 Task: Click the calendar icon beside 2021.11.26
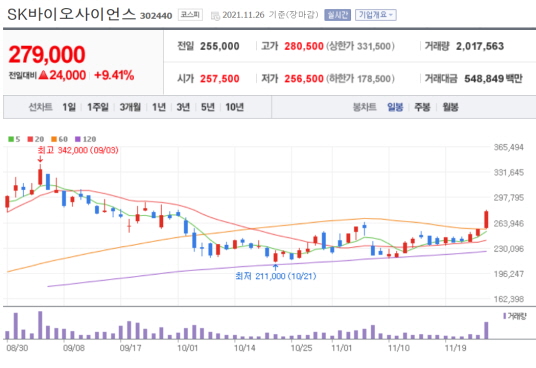coord(215,16)
